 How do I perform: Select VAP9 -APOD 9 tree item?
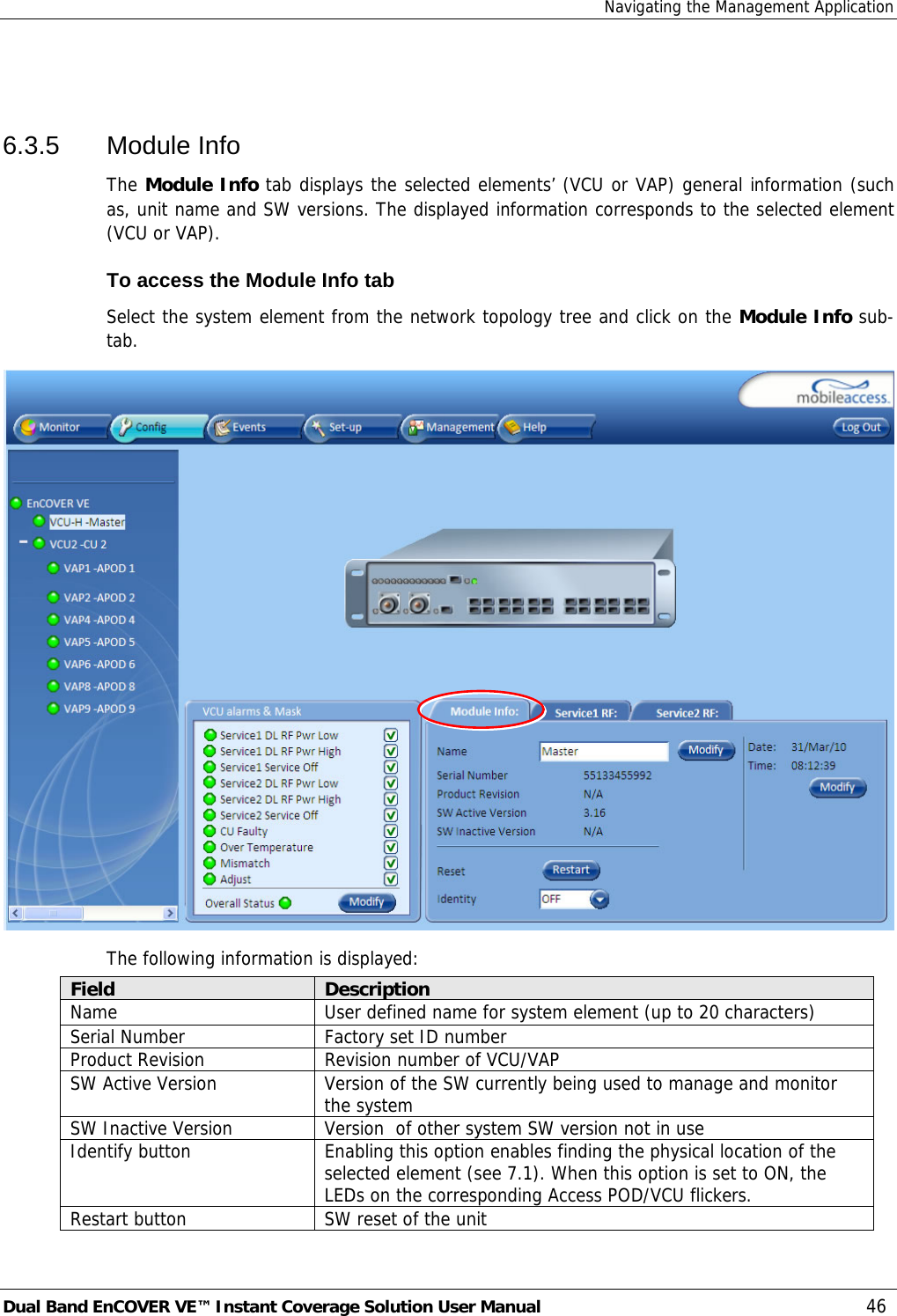(x=99, y=709)
